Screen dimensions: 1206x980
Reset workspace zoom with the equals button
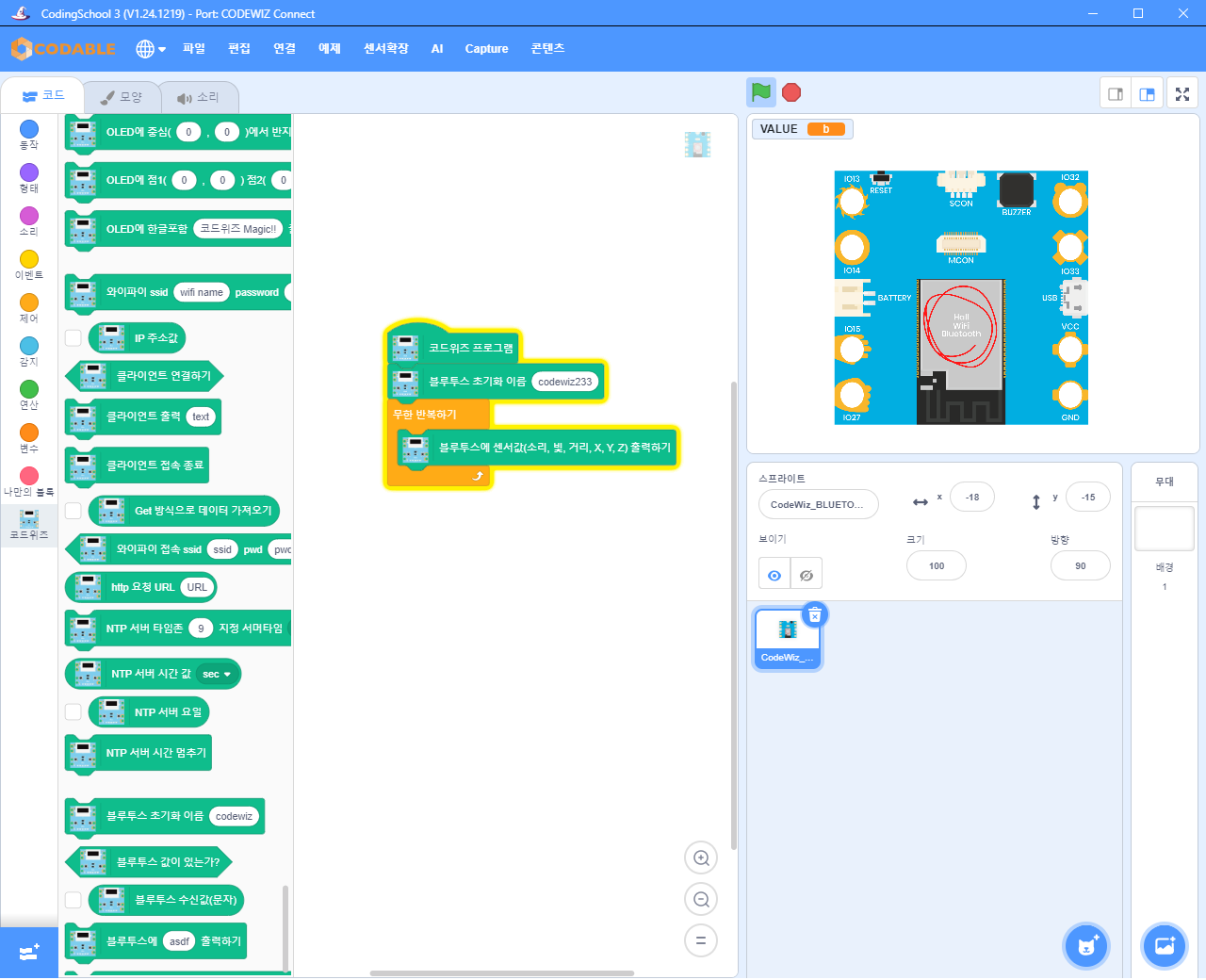click(701, 941)
